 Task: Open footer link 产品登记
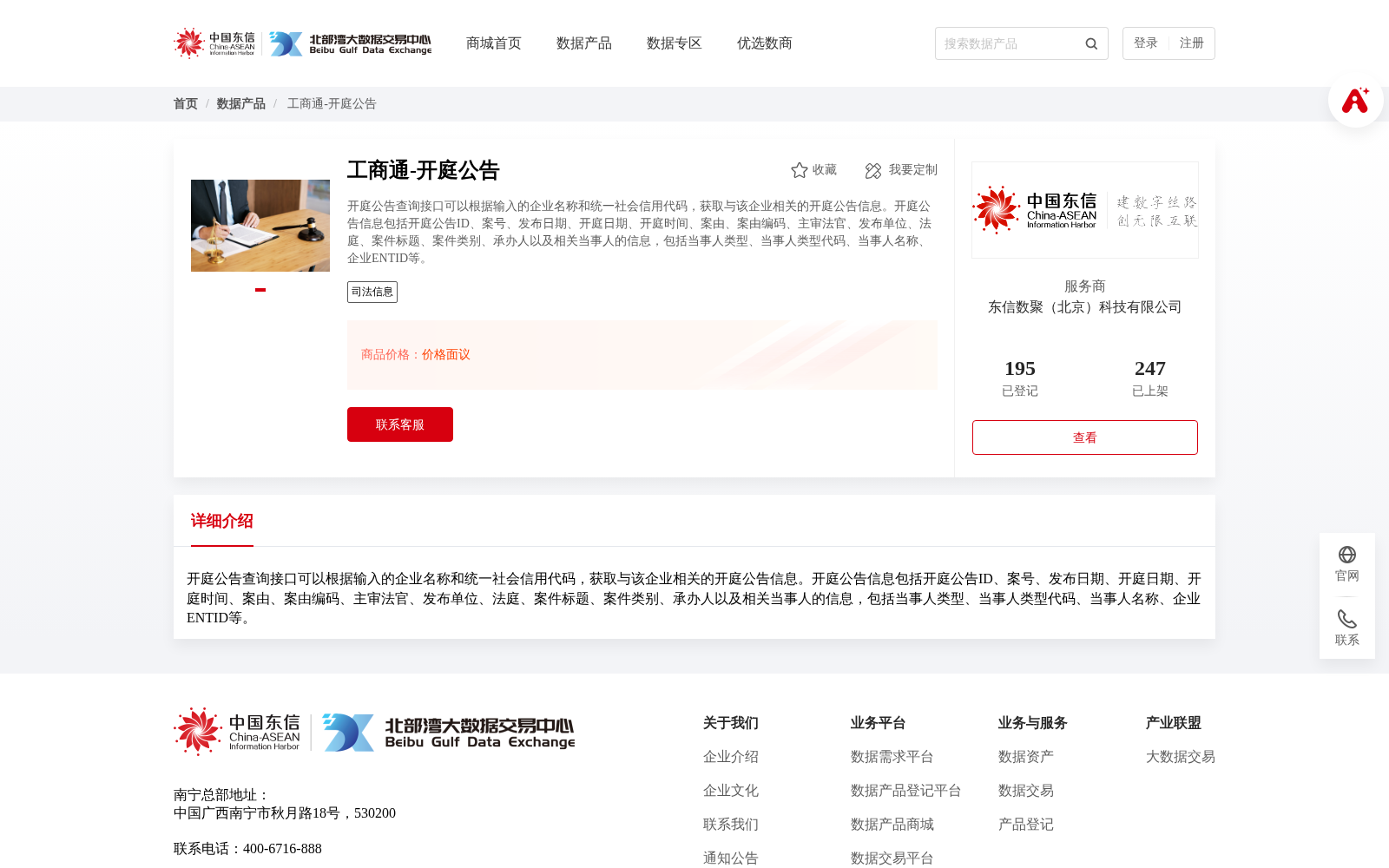pos(1026,825)
